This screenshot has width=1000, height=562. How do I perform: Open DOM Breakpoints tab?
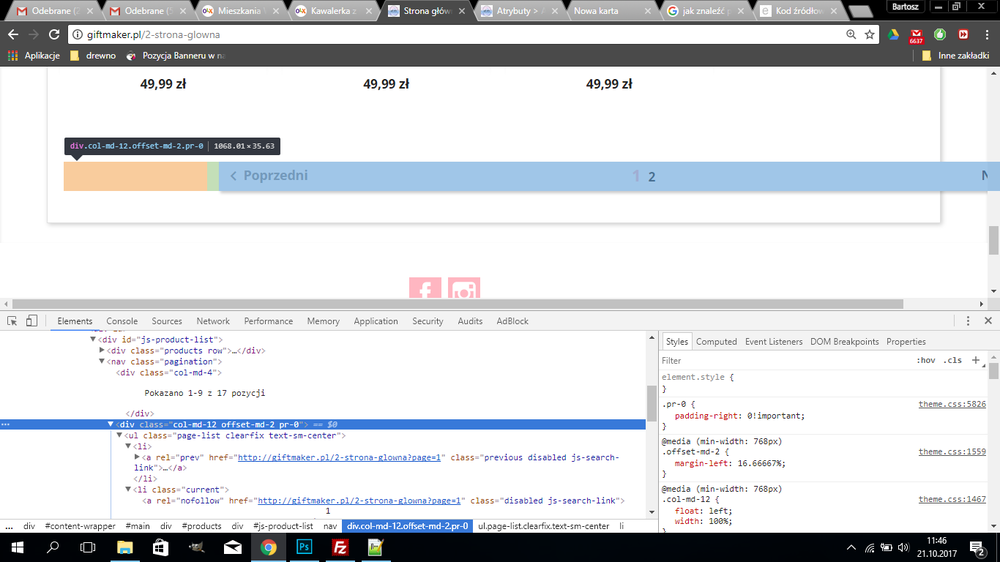pos(844,341)
